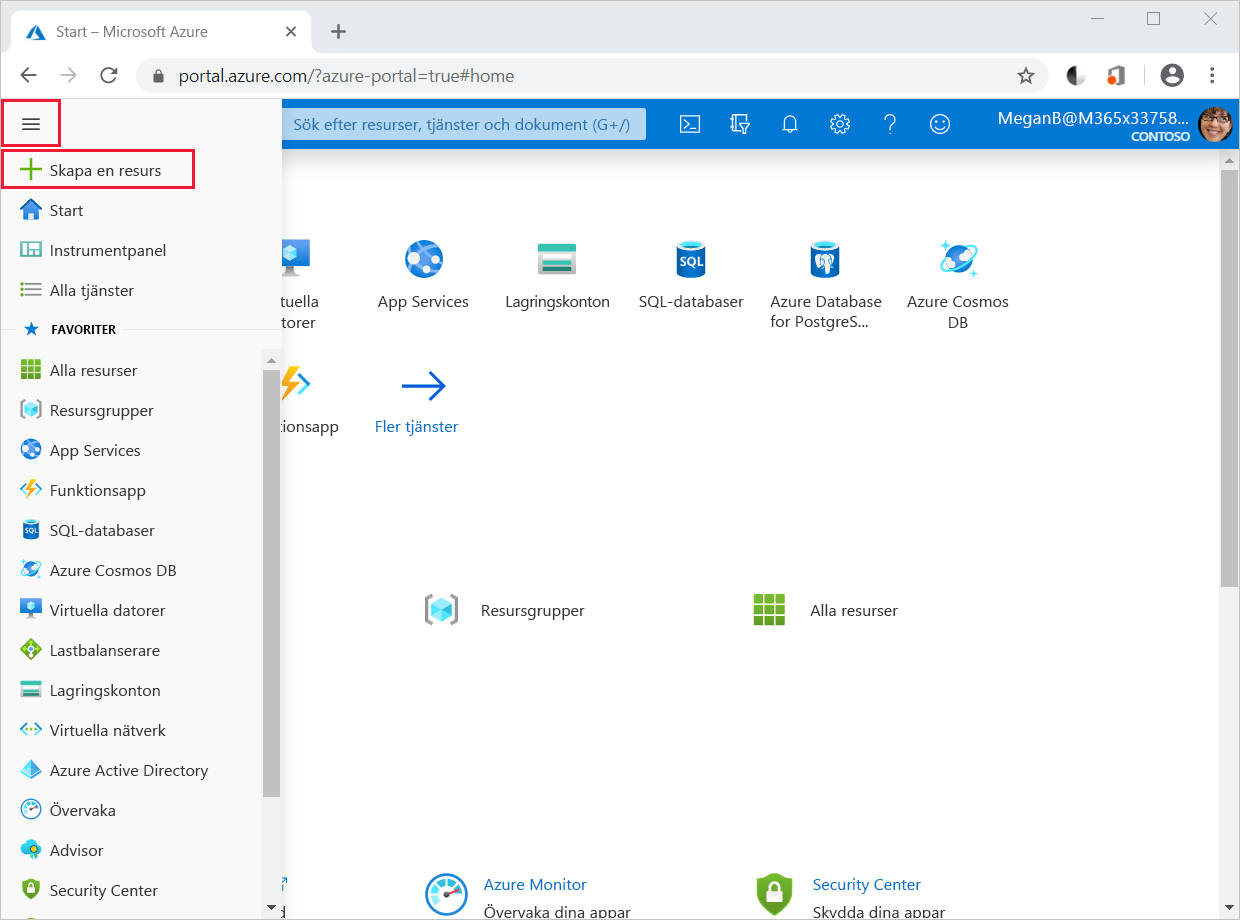Send feedback via the smiley icon
This screenshot has width=1240, height=920.
pos(939,124)
